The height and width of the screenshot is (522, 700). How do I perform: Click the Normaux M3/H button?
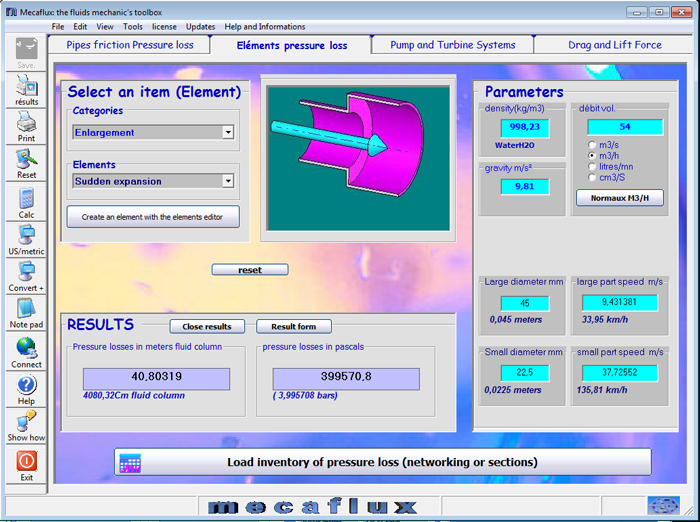point(620,198)
